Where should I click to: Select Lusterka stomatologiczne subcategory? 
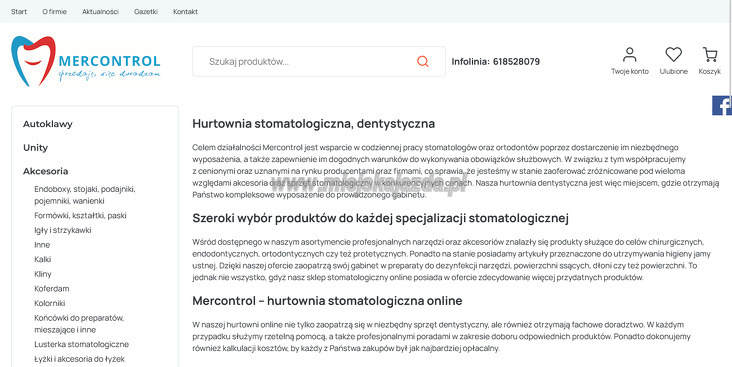pos(81,344)
